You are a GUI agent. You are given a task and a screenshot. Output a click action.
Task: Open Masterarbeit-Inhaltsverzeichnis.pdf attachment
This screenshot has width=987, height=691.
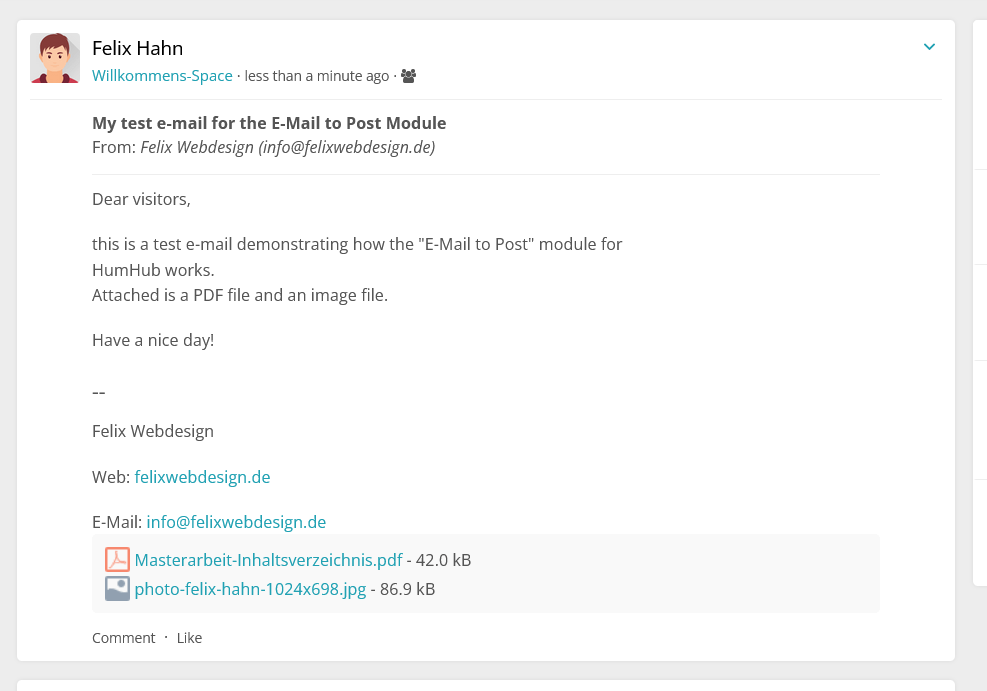tap(268, 560)
